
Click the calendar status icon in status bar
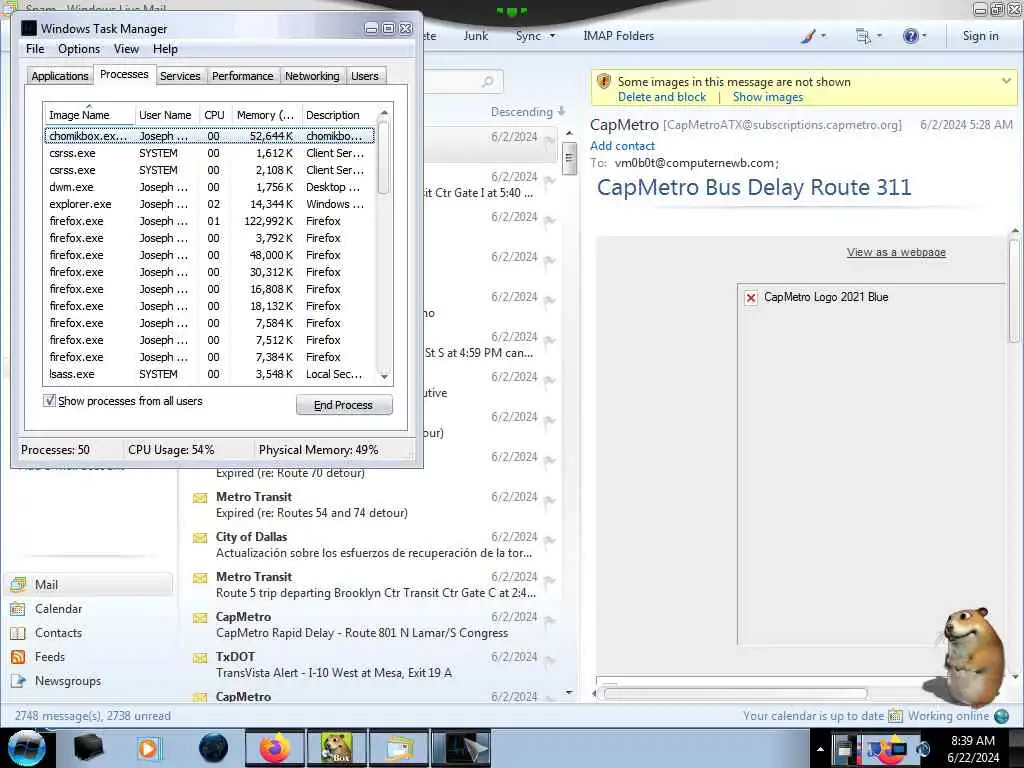[x=895, y=716]
